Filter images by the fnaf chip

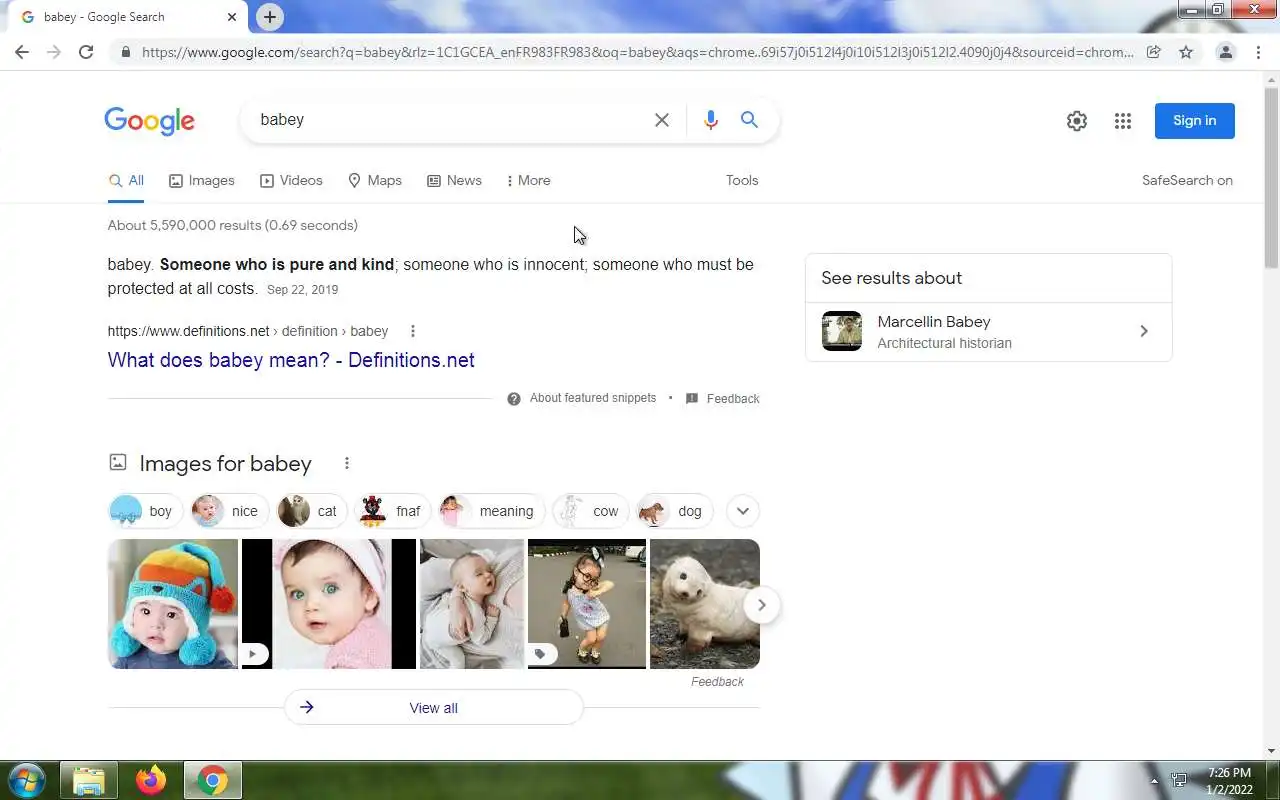pos(392,511)
